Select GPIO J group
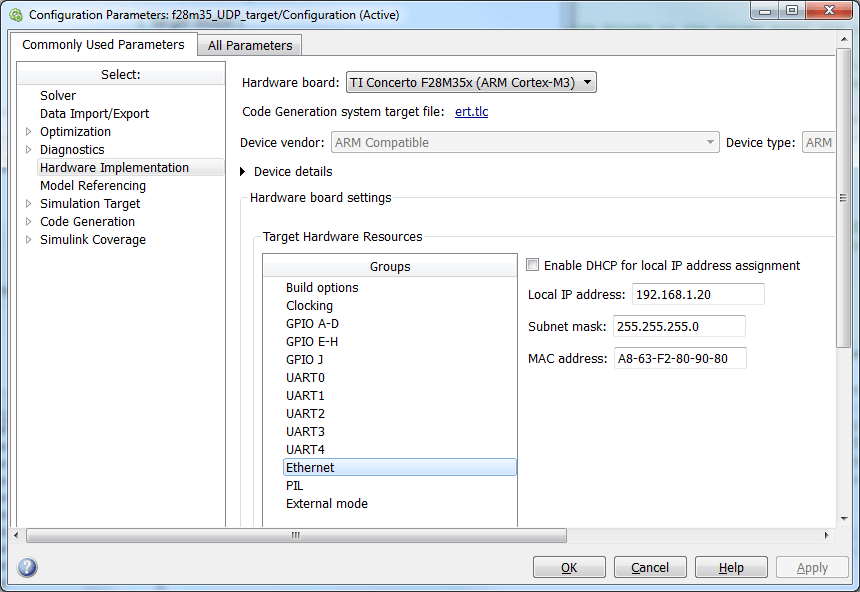 304,359
